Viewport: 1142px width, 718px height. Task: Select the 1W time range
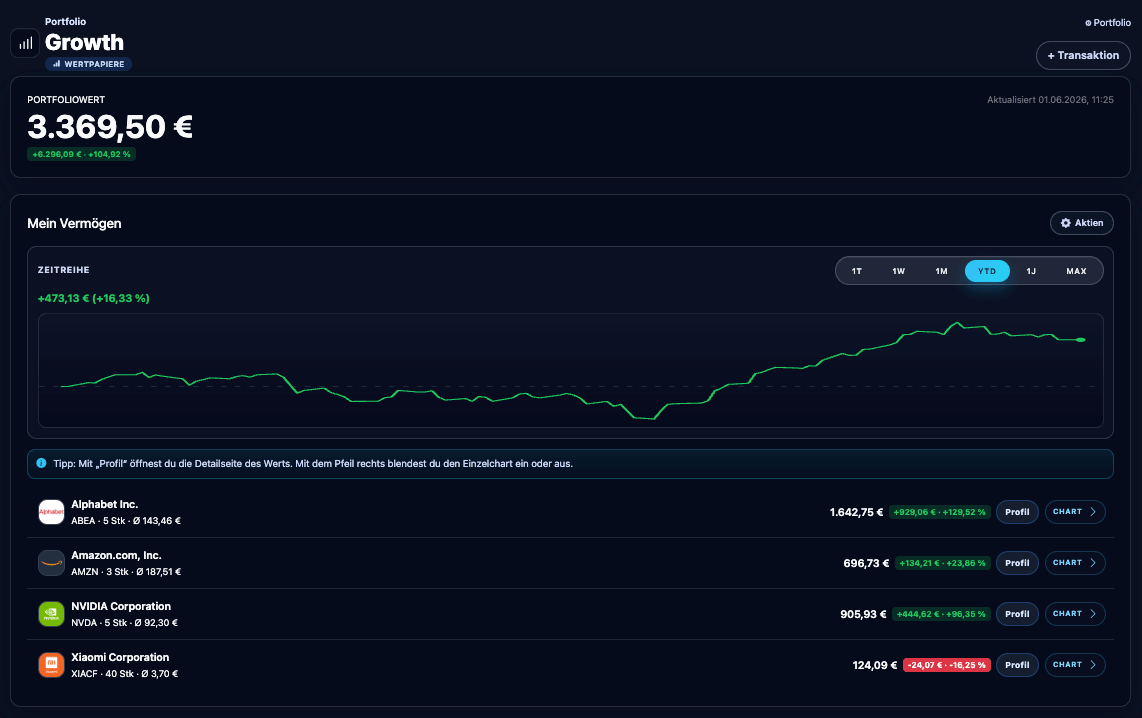[x=899, y=271]
